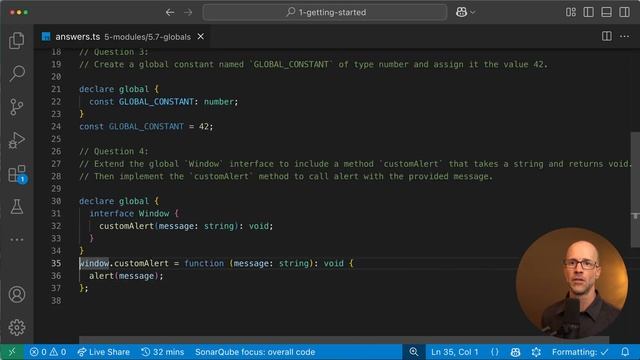Viewport: 640px width, 360px height.
Task: Click the 5-modules/5.7-globals path label
Action: (x=147, y=37)
